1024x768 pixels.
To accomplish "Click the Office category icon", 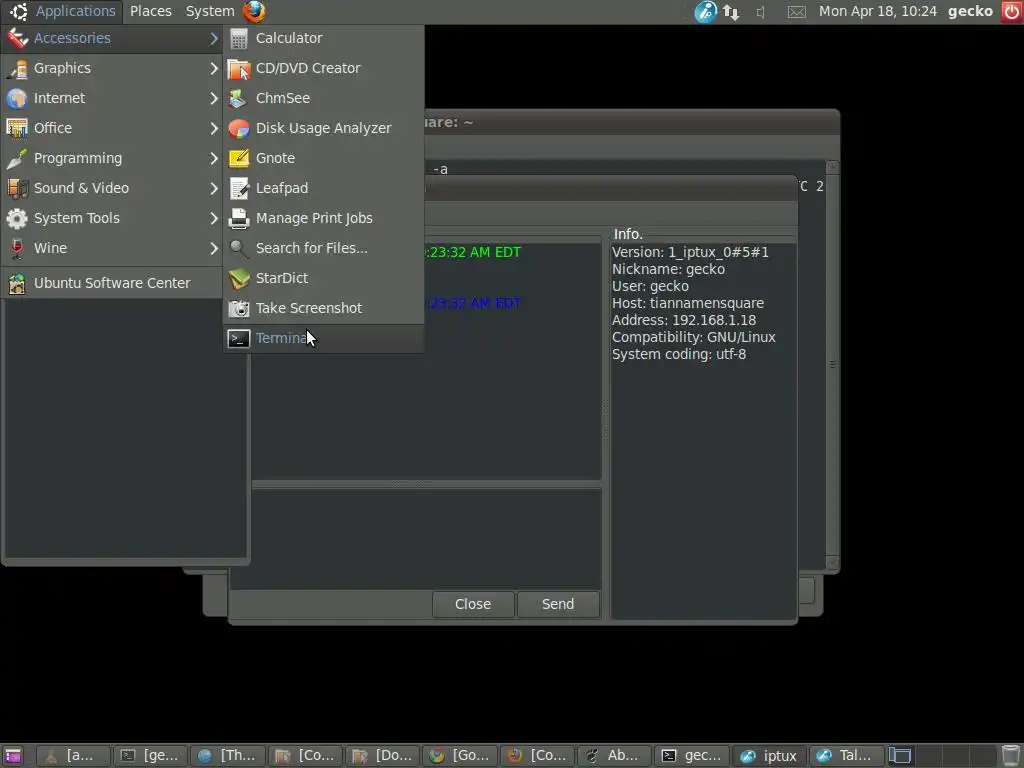I will pos(17,129).
